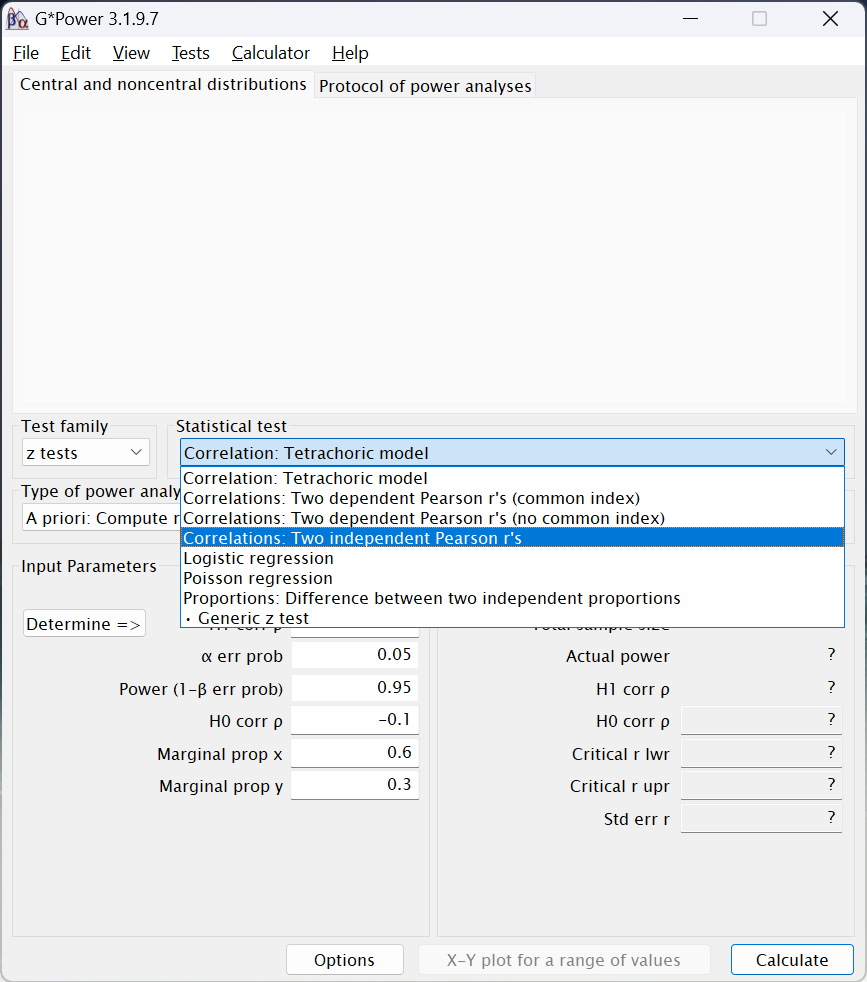Click the output H0 corr ρ result field
The width and height of the screenshot is (867, 982).
click(761, 720)
